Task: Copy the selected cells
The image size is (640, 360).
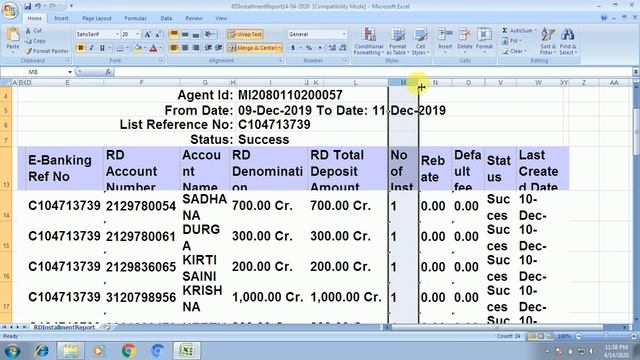Action: [36, 41]
